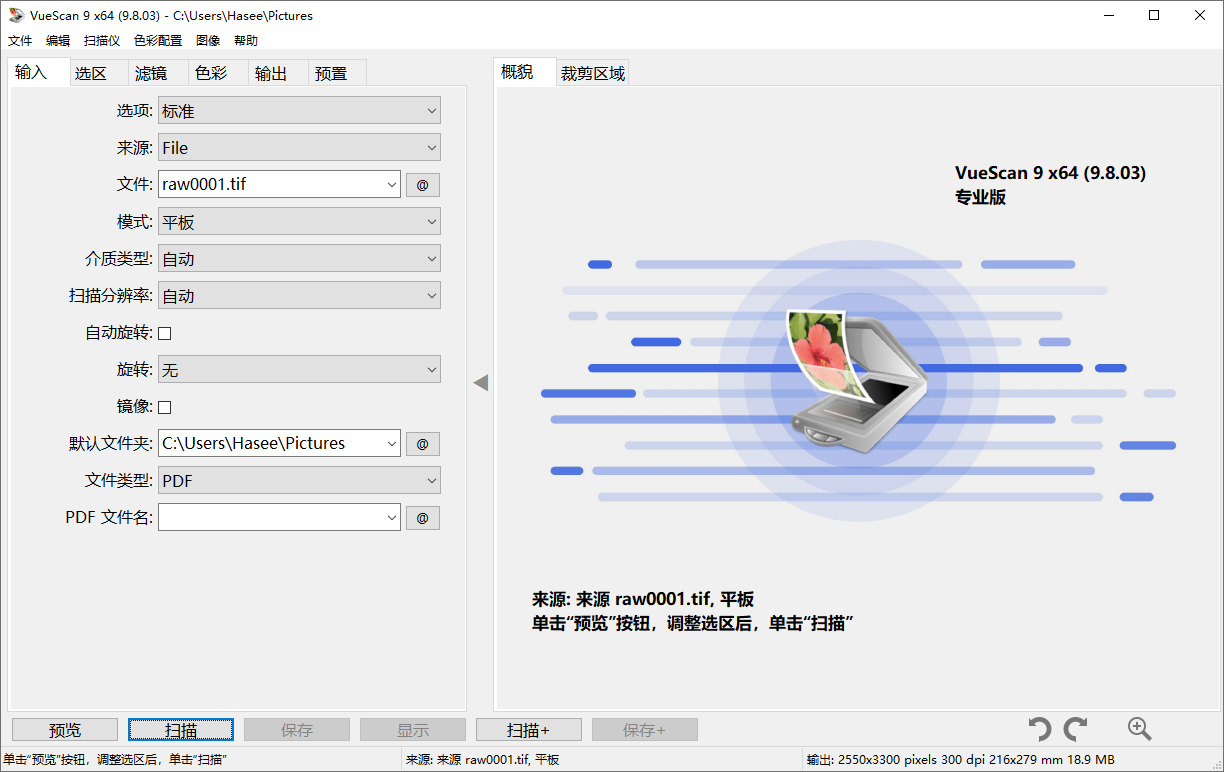Click the 保存+ button

coord(645,730)
